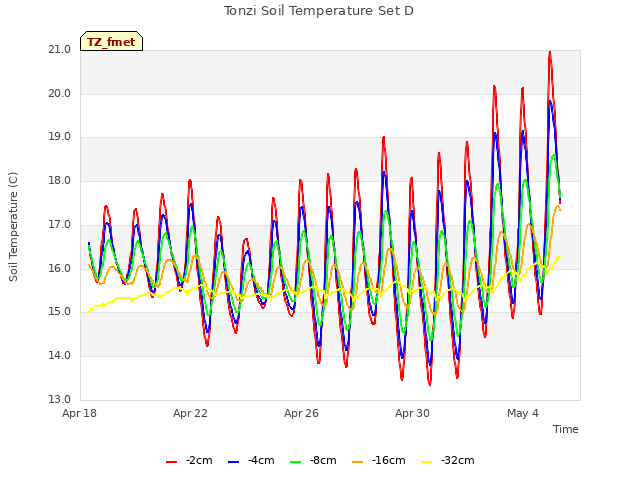Click the 20.0 y-axis tick label

(60, 93)
